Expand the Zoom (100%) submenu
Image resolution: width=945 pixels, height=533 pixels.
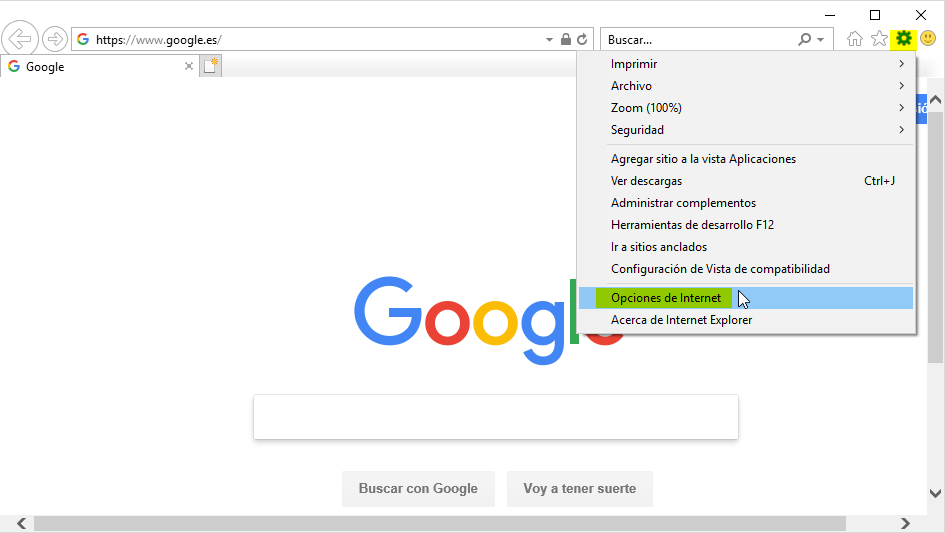746,108
